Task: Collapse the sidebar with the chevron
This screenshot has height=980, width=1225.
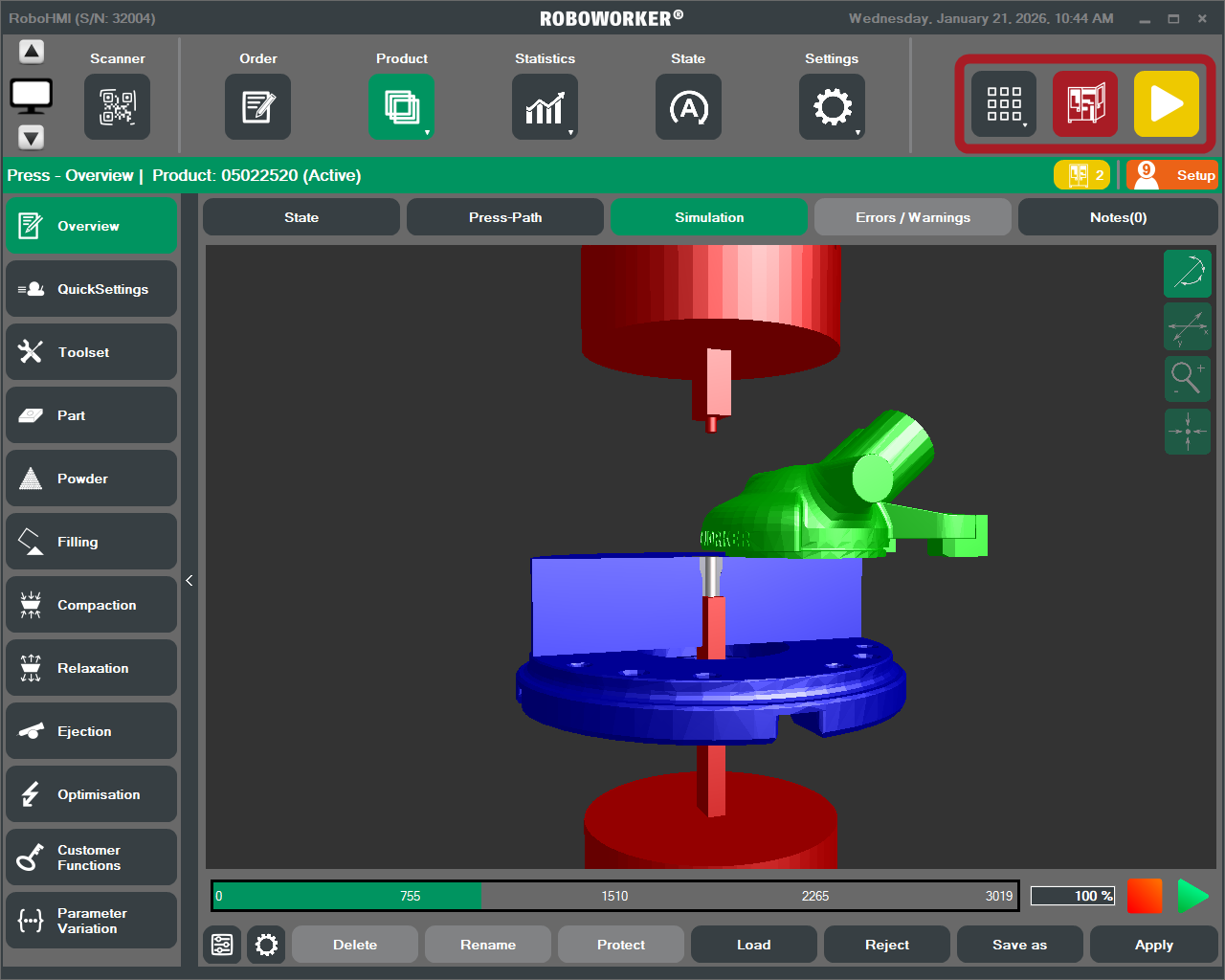Action: [189, 580]
